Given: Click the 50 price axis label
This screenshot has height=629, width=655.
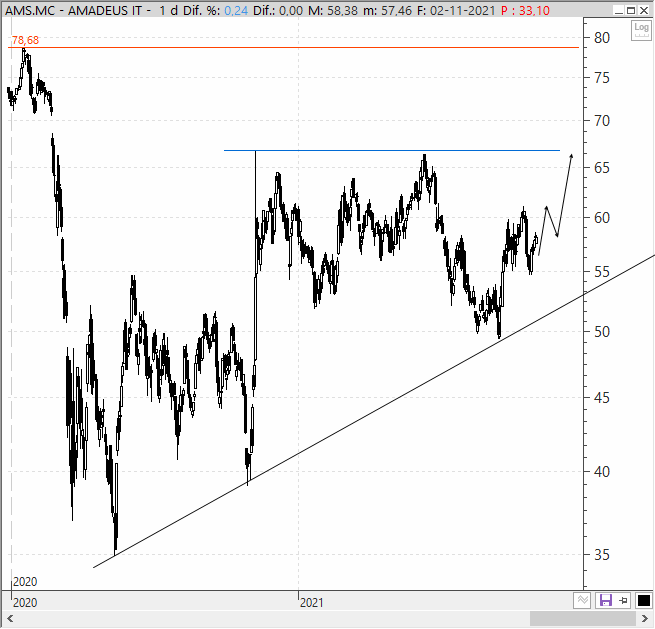Looking at the screenshot, I should pyautogui.click(x=602, y=332).
